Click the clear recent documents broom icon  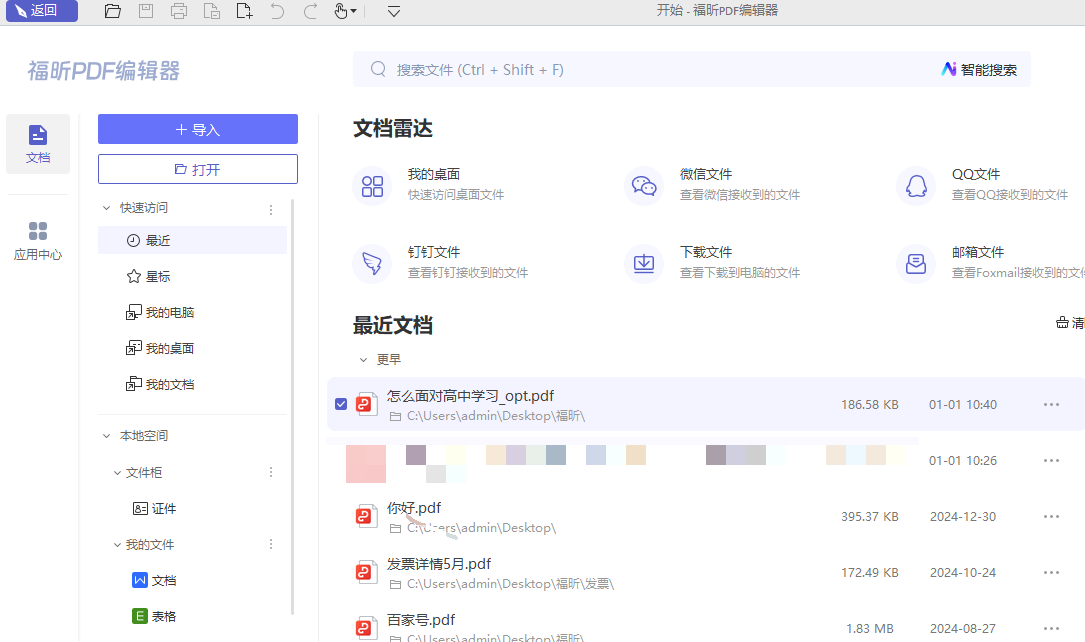pyautogui.click(x=1062, y=322)
